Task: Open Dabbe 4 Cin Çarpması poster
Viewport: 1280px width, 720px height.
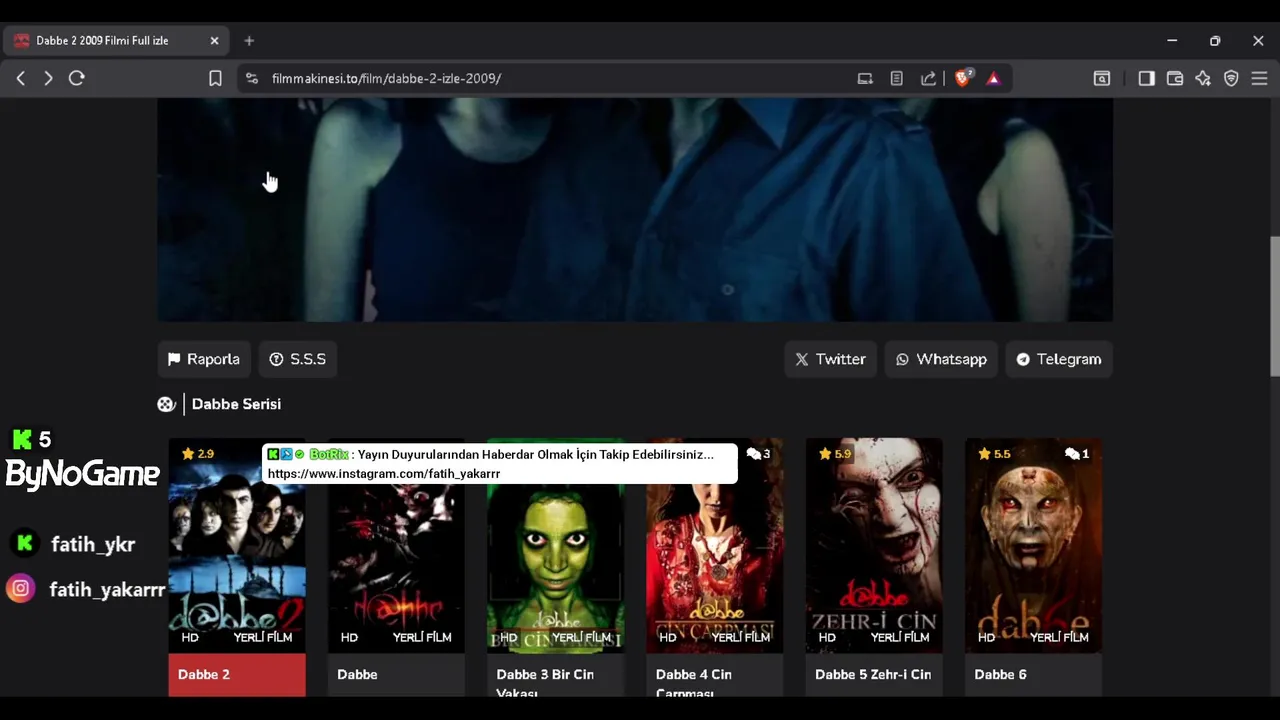Action: [715, 545]
